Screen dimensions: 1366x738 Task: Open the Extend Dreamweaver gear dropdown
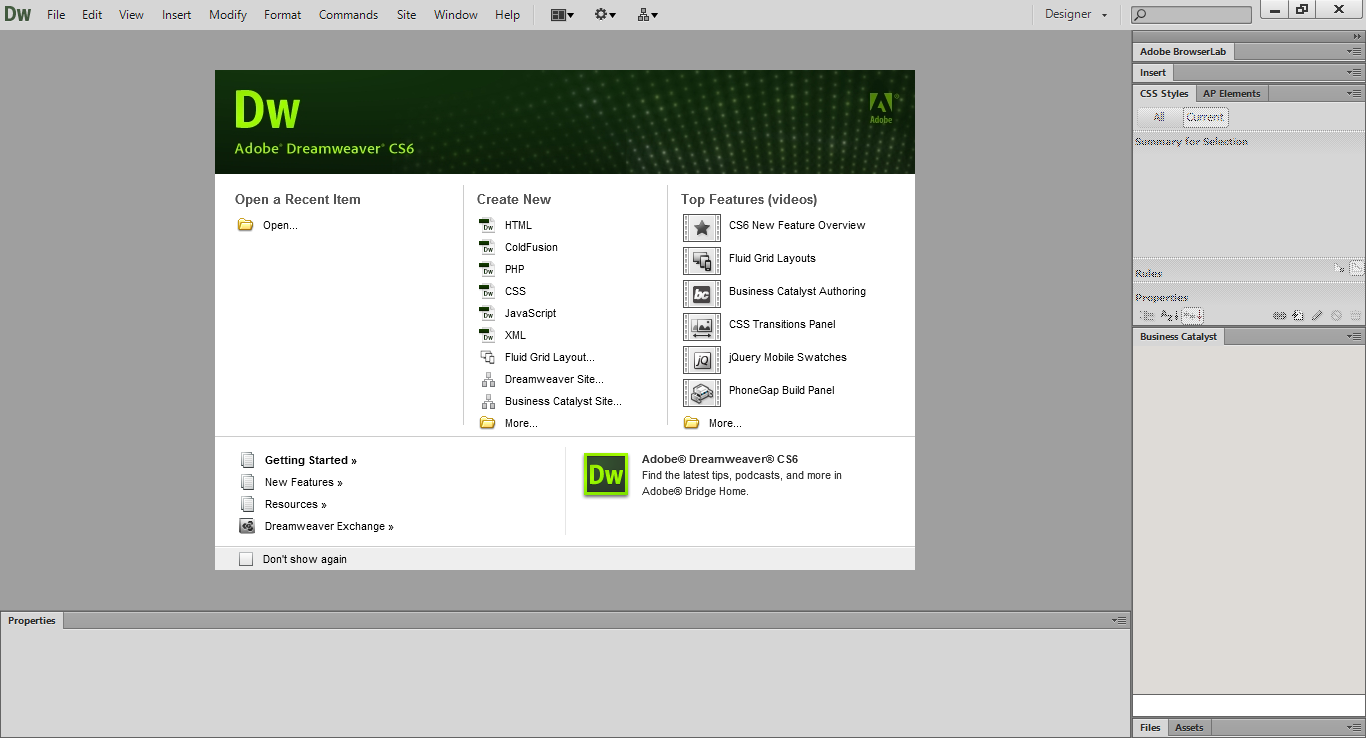click(605, 15)
